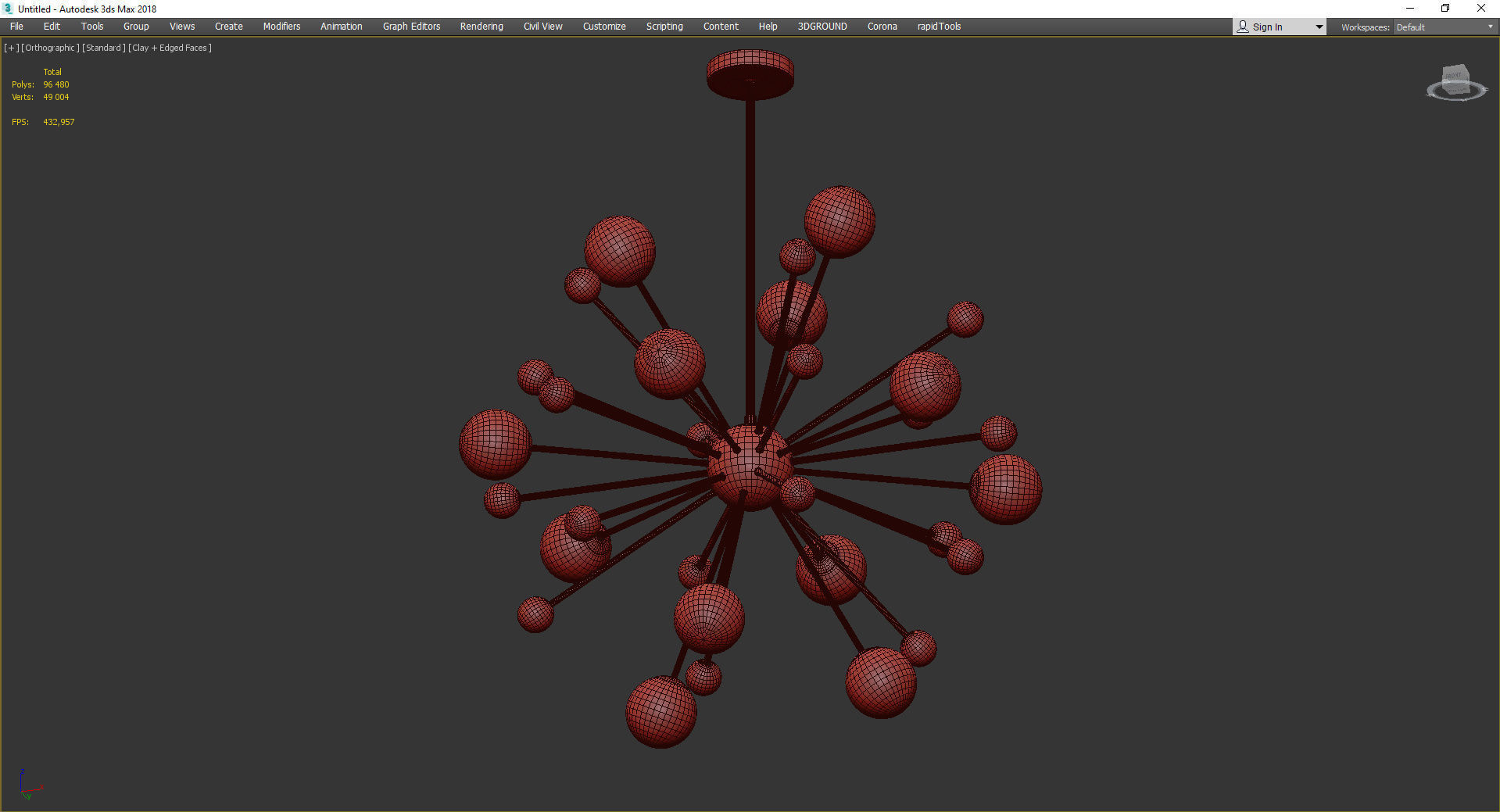
Task: Open the Content menu
Action: pos(721,27)
